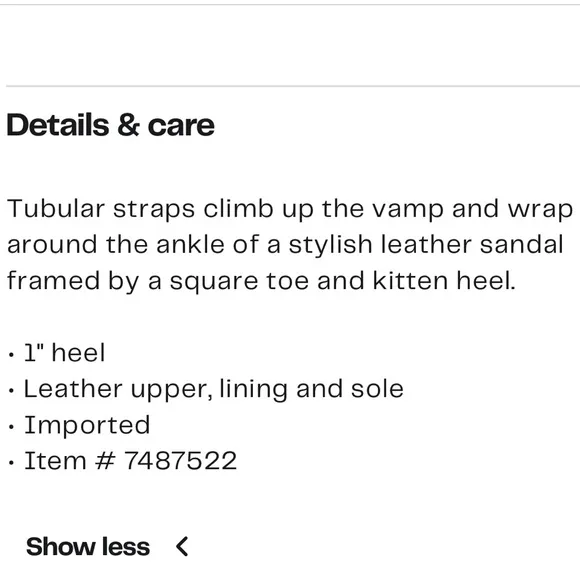Click the first description line starting with Tubular
Image resolution: width=580 pixels, height=580 pixels.
(x=290, y=209)
